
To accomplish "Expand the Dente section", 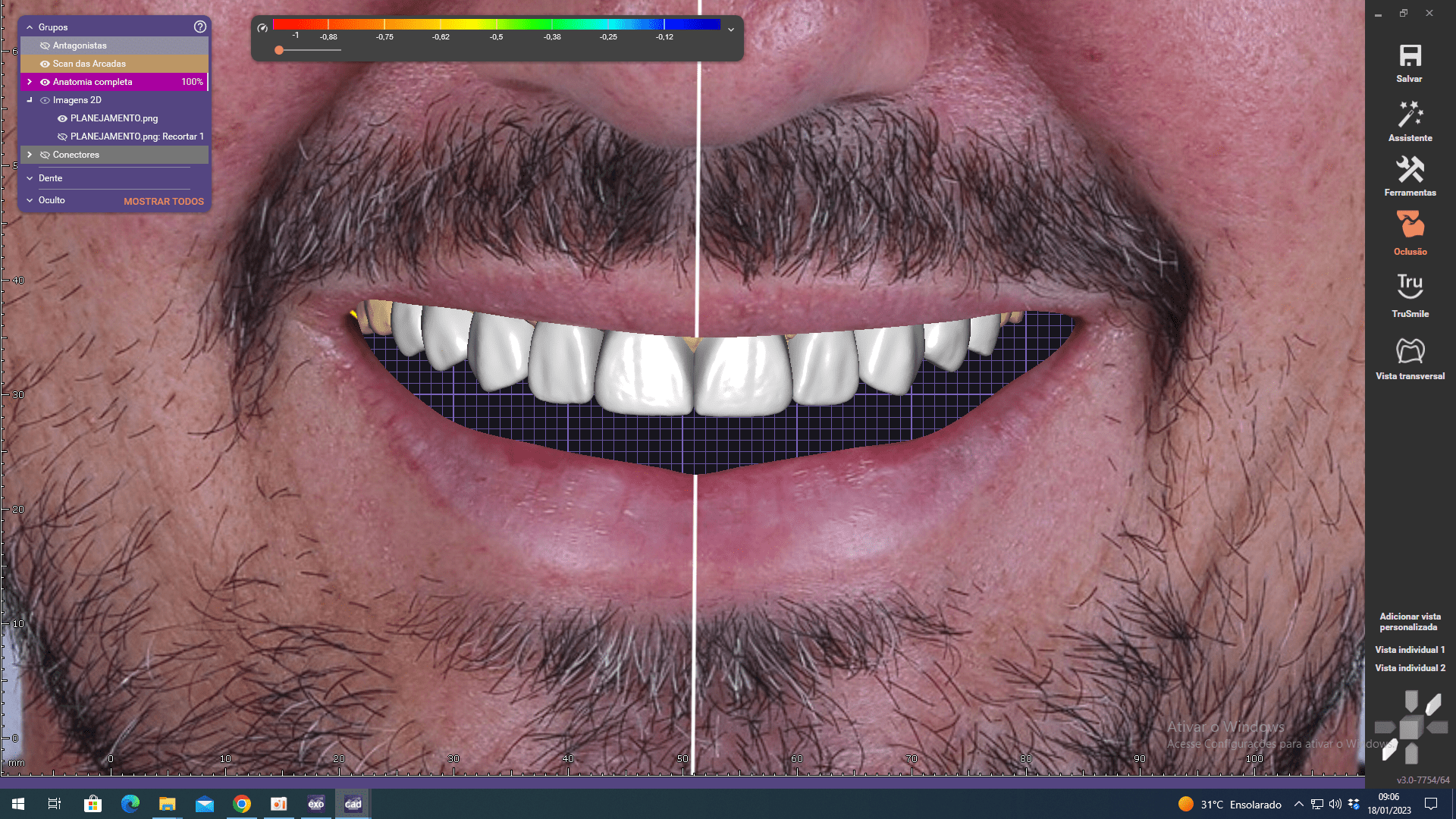I will coord(30,178).
